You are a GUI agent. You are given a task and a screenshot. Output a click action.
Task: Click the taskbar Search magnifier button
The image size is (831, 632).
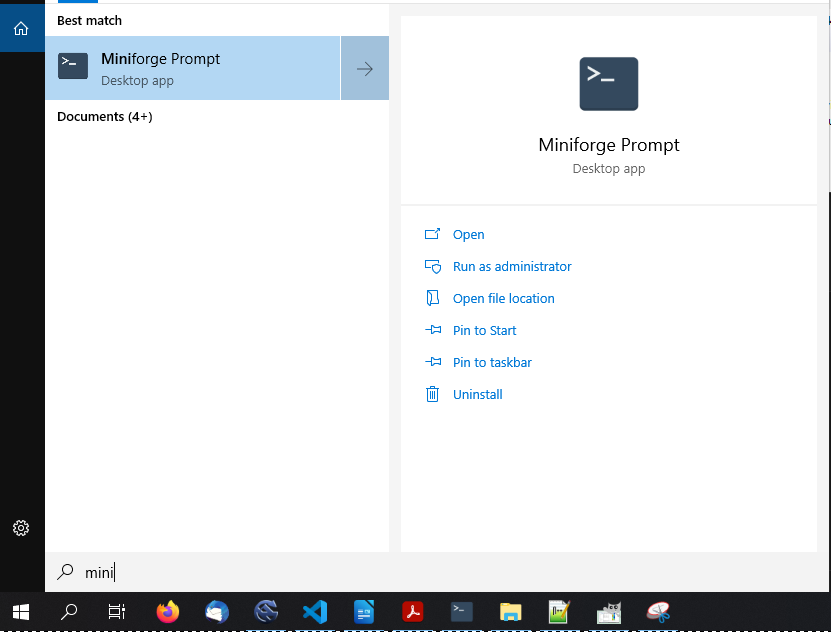click(69, 612)
